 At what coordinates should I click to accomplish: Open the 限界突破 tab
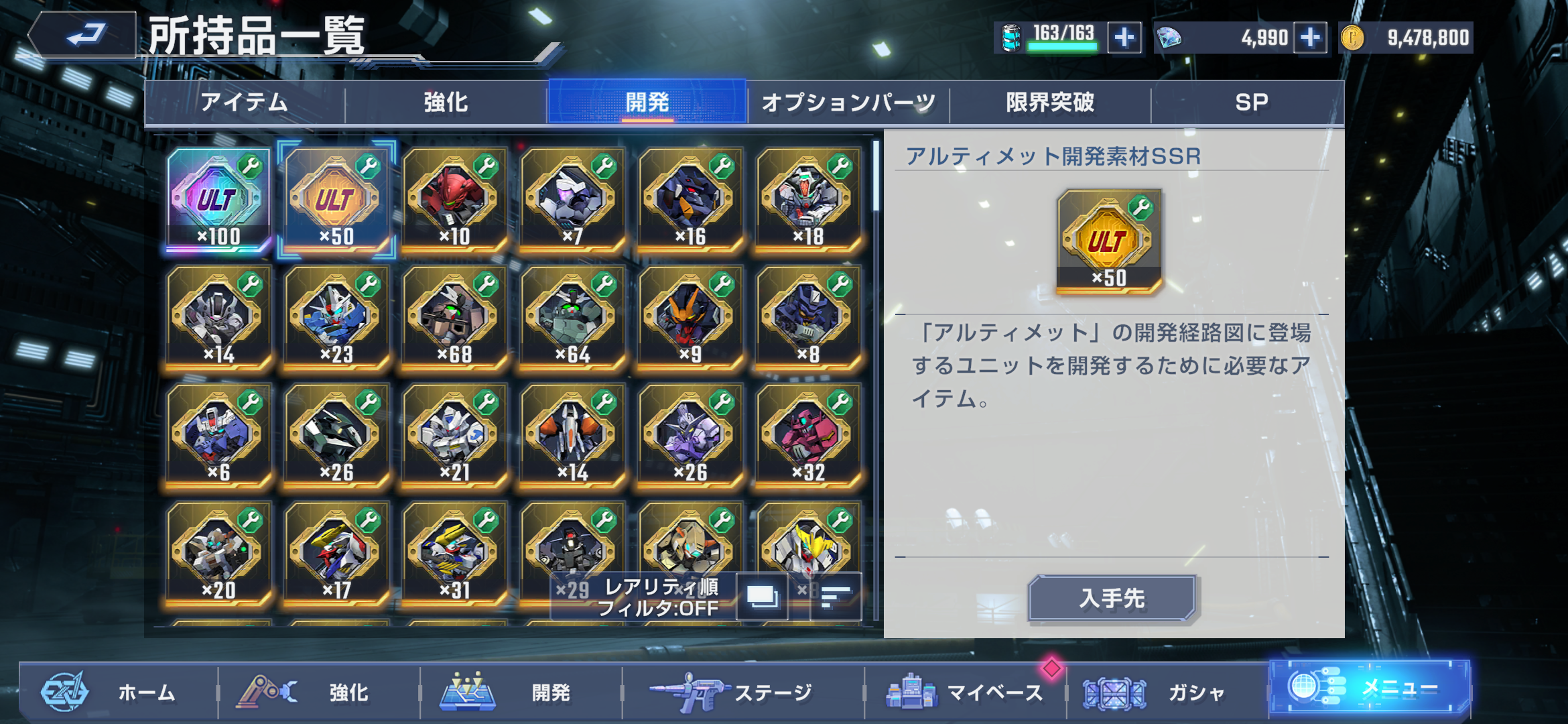pos(1050,103)
